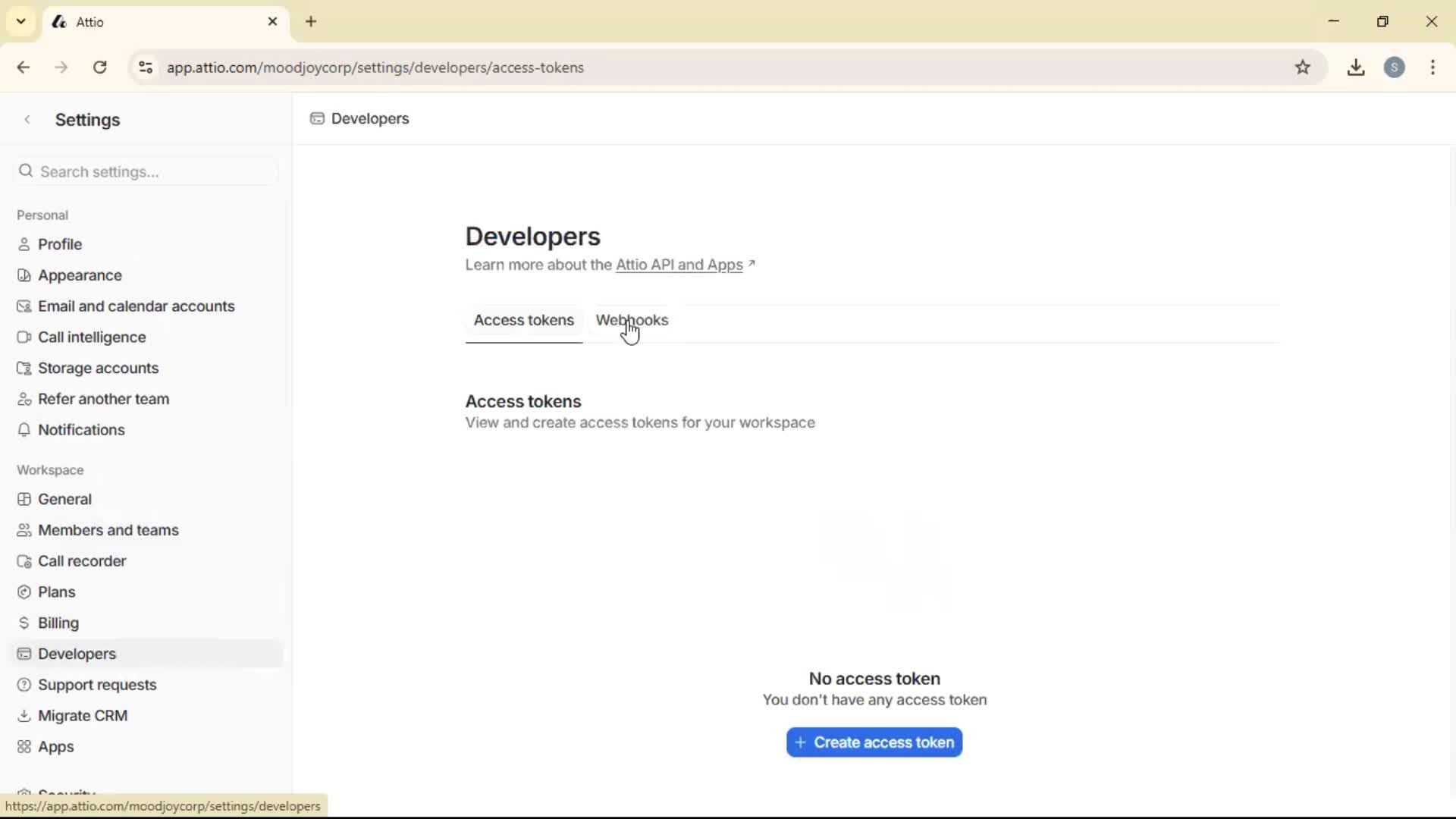
Task: Open browser downloads icon
Action: pyautogui.click(x=1357, y=67)
